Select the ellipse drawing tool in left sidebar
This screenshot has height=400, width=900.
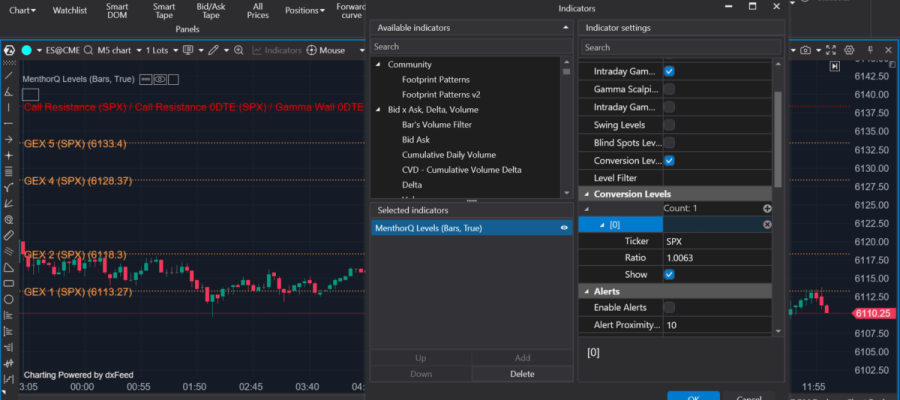pos(8,299)
